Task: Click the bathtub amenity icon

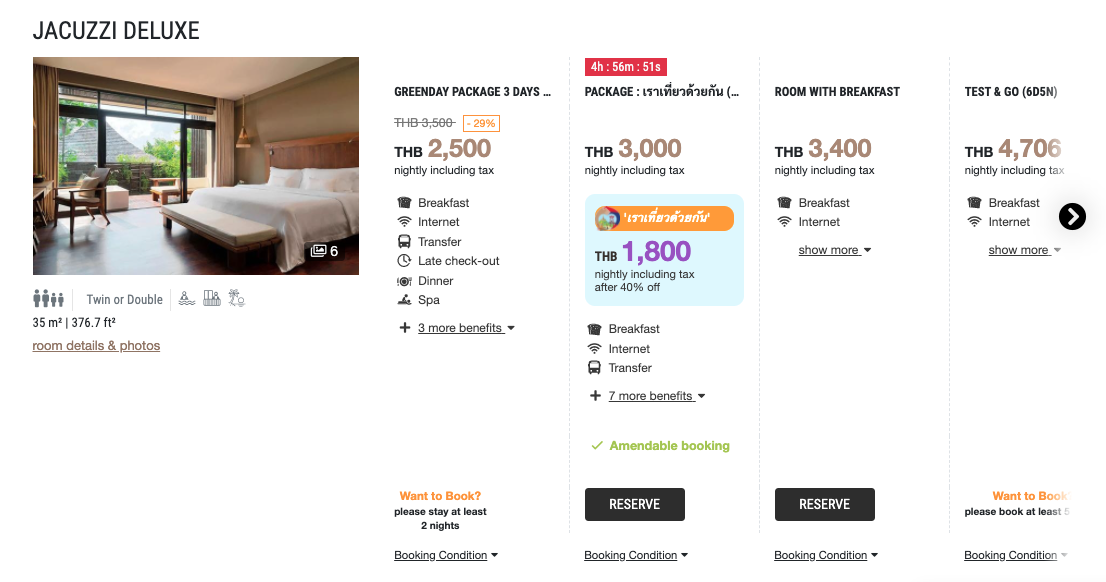Action: pos(212,298)
